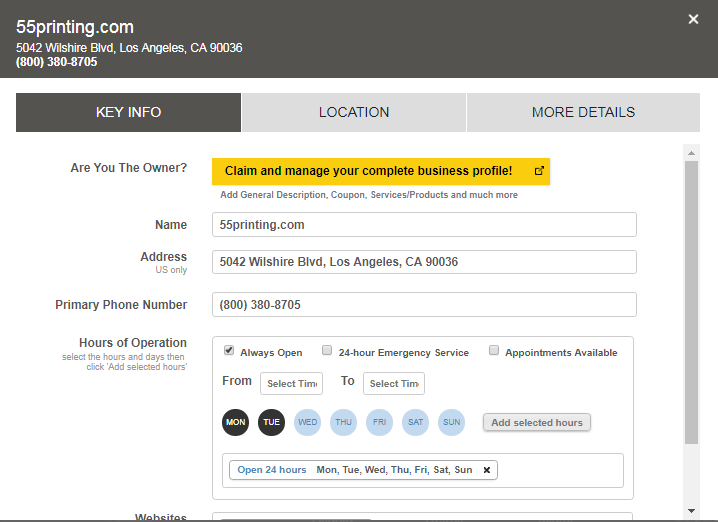Image resolution: width=718 pixels, height=522 pixels.
Task: Toggle the TUE day circle
Action: coord(271,422)
